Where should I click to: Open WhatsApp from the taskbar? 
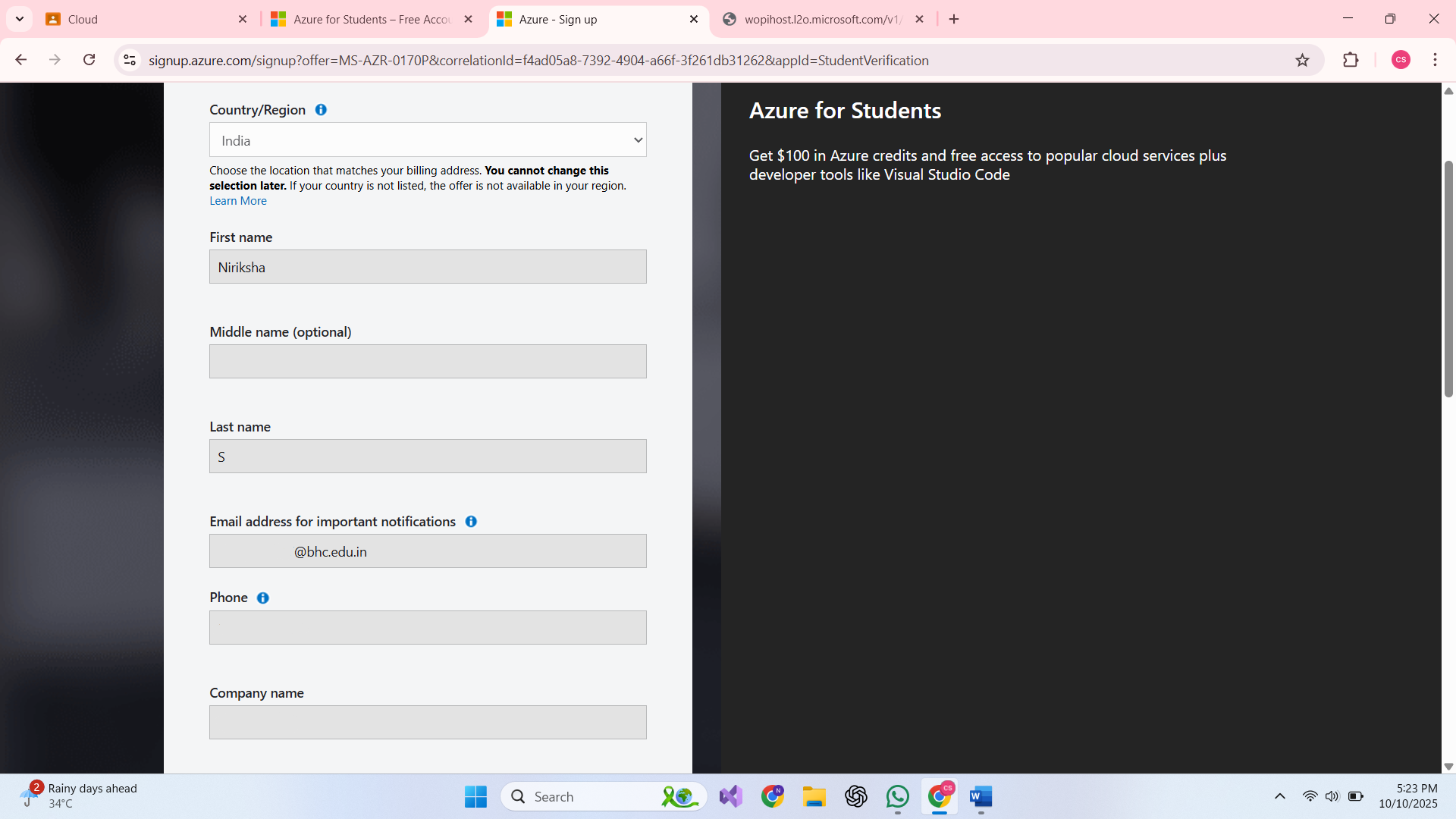pos(898,796)
